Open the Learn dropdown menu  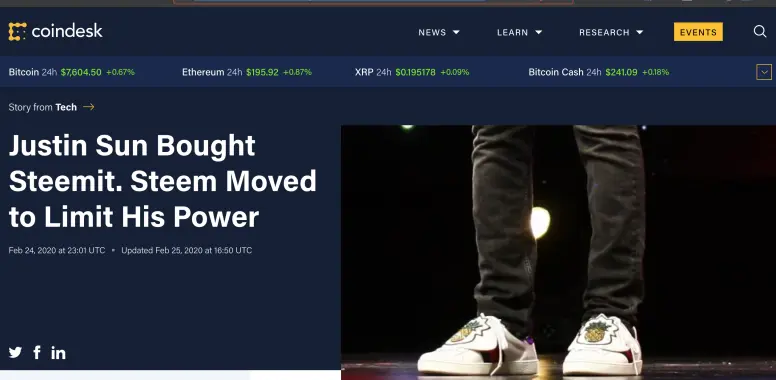click(520, 32)
